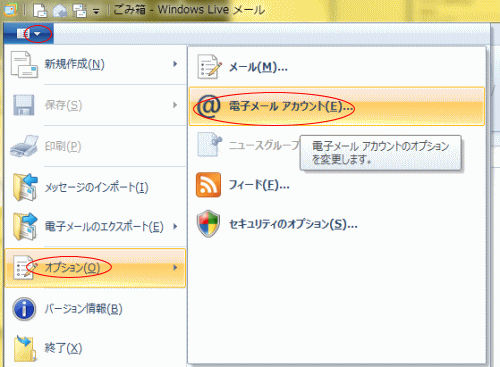Click the email export folder icon

pos(25,227)
